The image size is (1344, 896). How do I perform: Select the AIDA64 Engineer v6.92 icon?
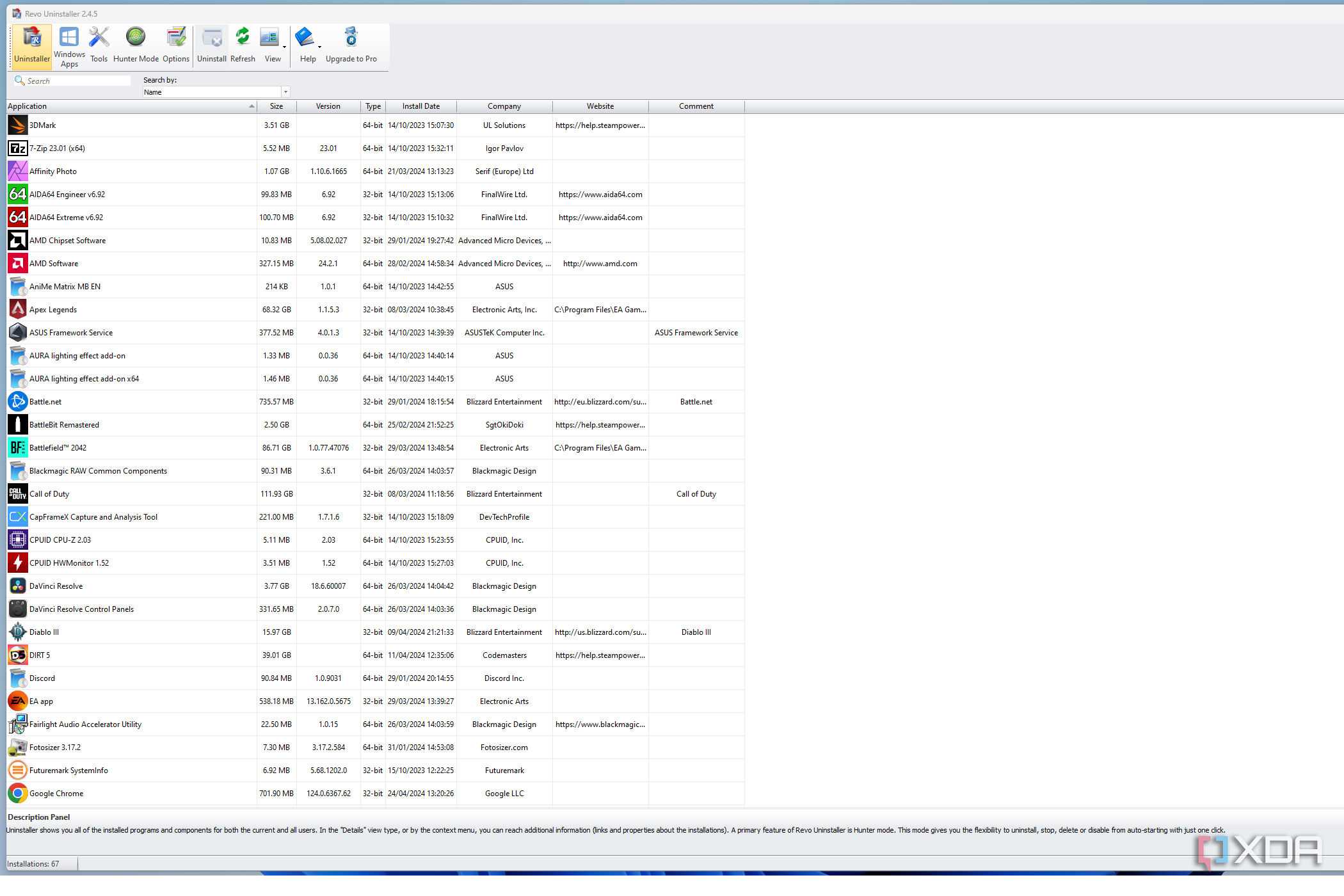click(x=18, y=195)
